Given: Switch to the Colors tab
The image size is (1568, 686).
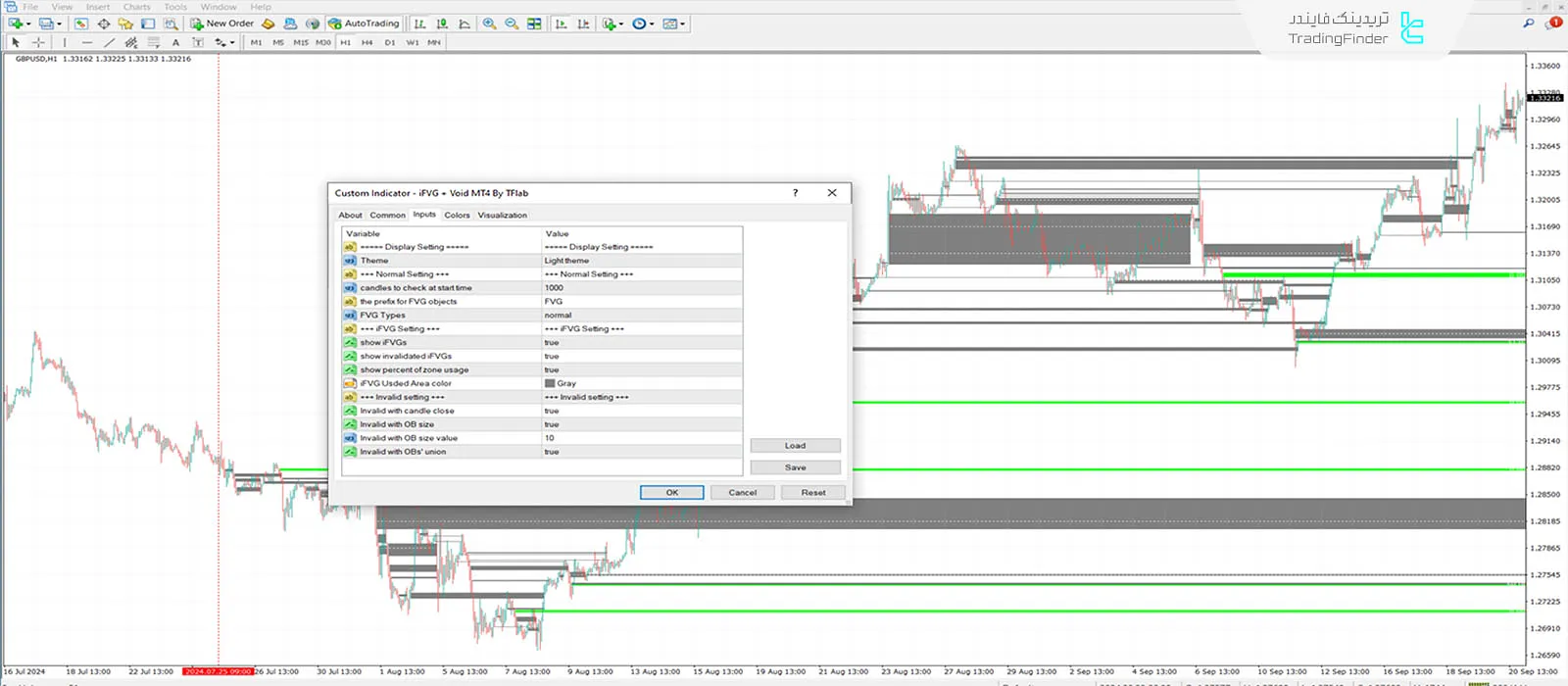Looking at the screenshot, I should coord(457,215).
